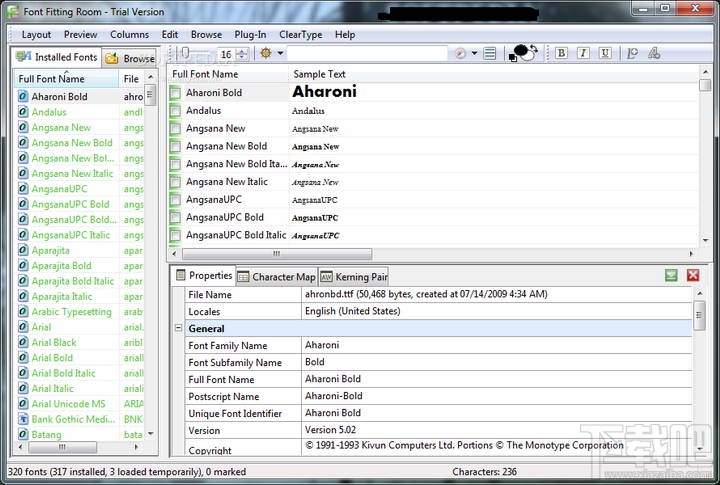
Task: Tick the Angsana New Bold Italic checkbox
Action: tap(175, 164)
